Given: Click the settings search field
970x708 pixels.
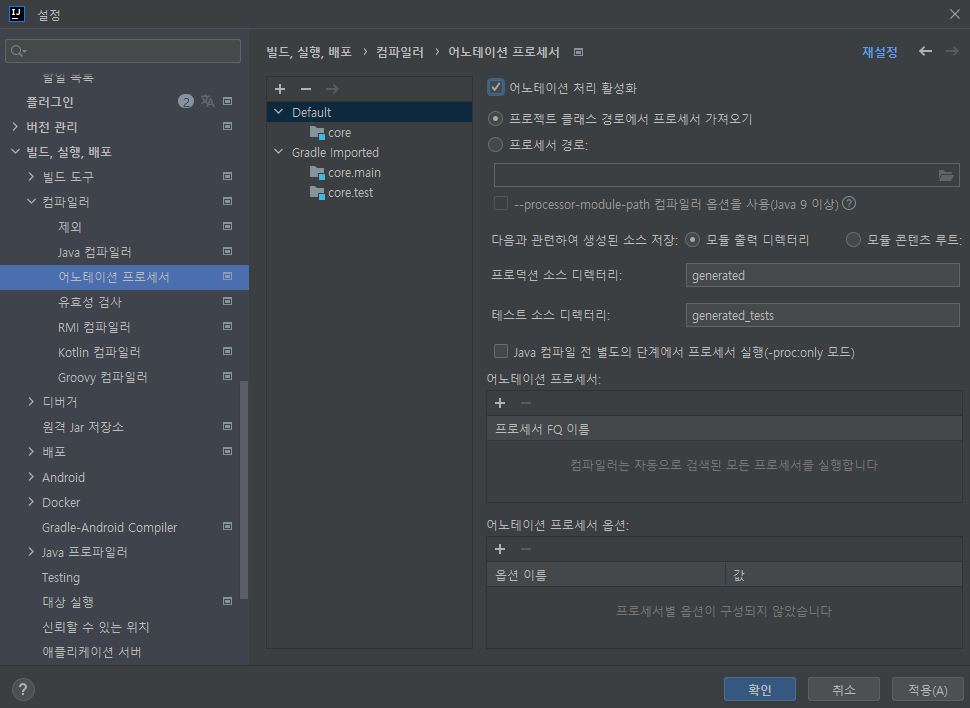Looking at the screenshot, I should 123,51.
